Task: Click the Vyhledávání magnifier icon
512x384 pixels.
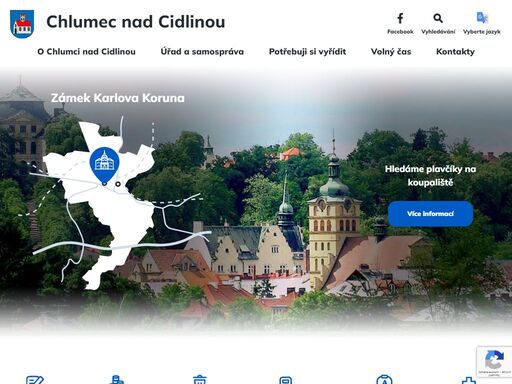Action: 438,18
